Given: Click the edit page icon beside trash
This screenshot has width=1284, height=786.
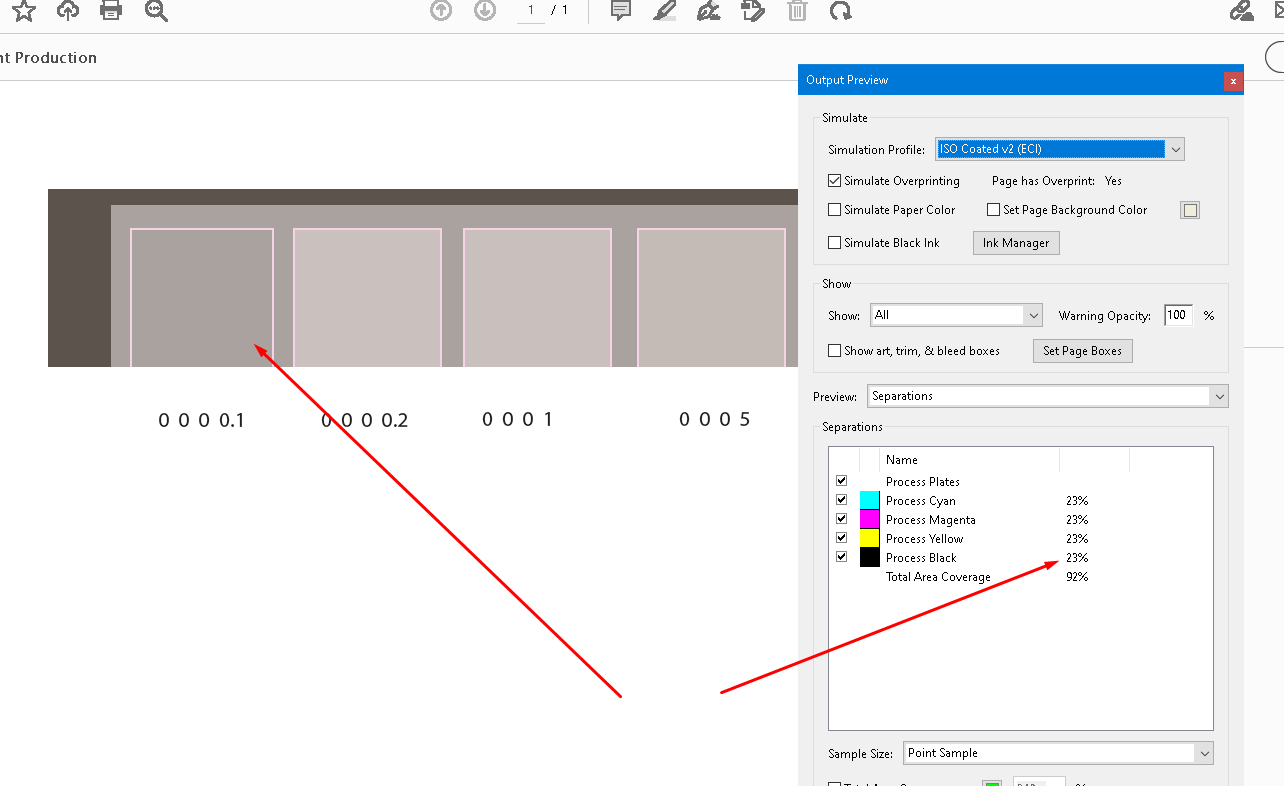Looking at the screenshot, I should click(753, 11).
